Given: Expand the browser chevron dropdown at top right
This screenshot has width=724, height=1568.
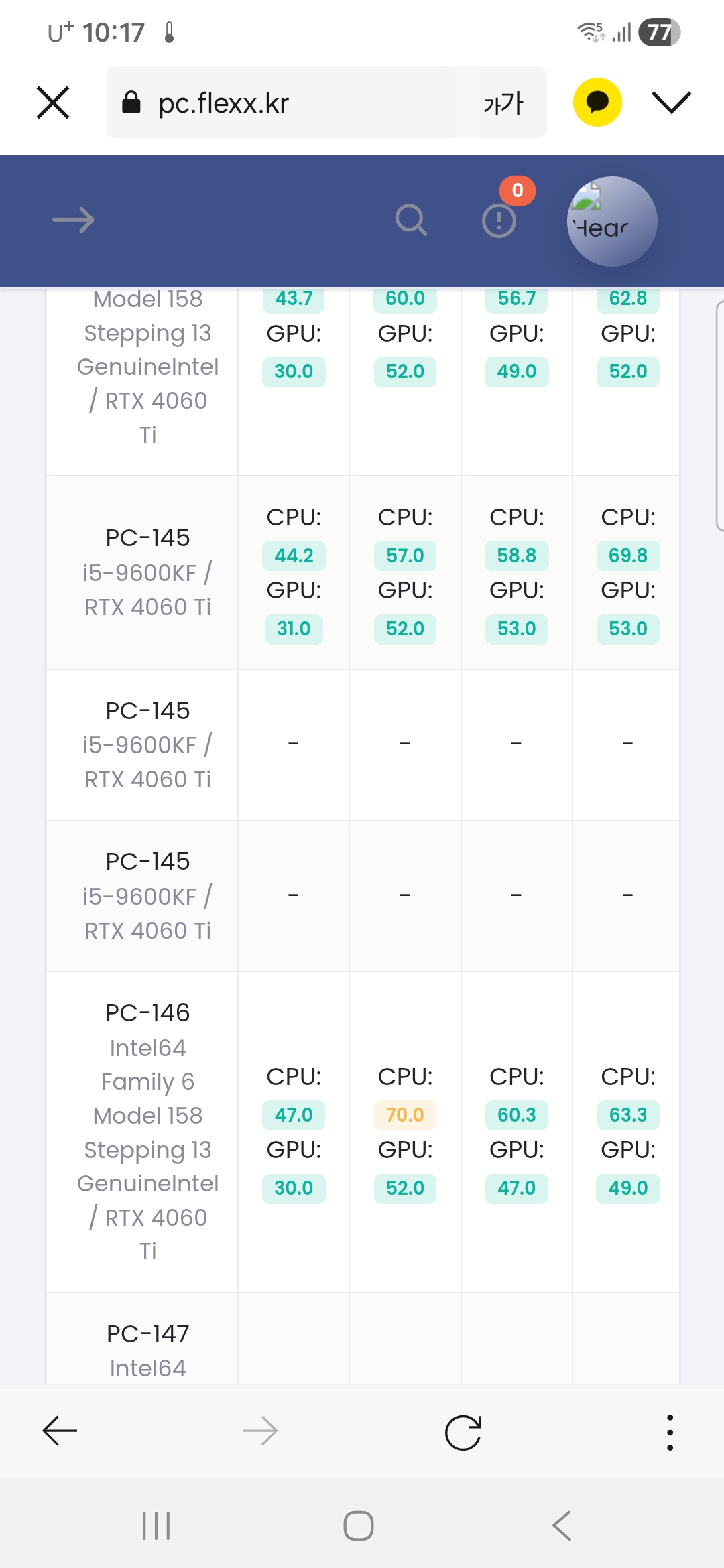Looking at the screenshot, I should (x=671, y=103).
